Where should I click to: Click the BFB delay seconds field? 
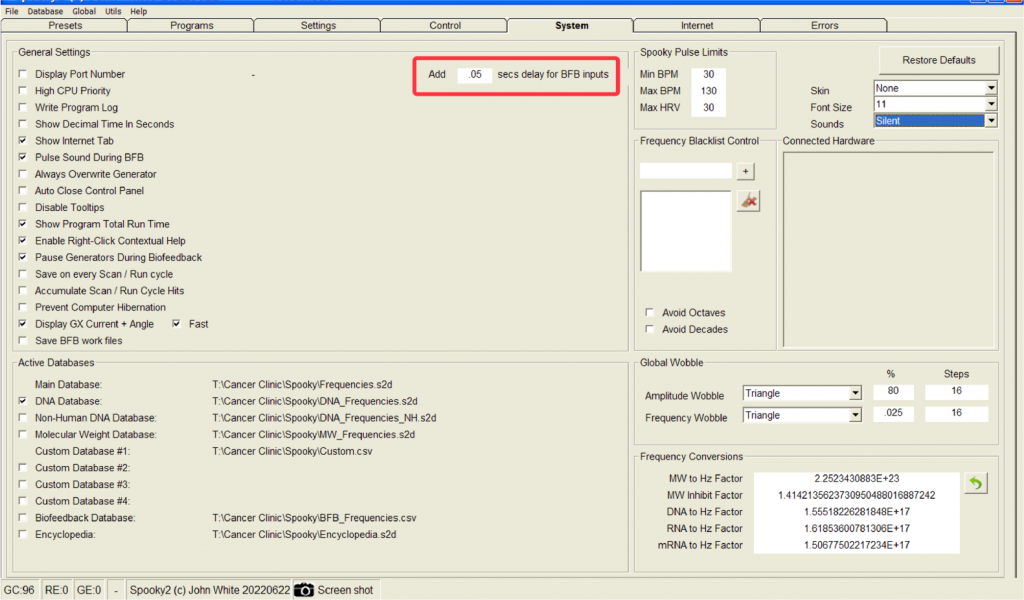475,75
